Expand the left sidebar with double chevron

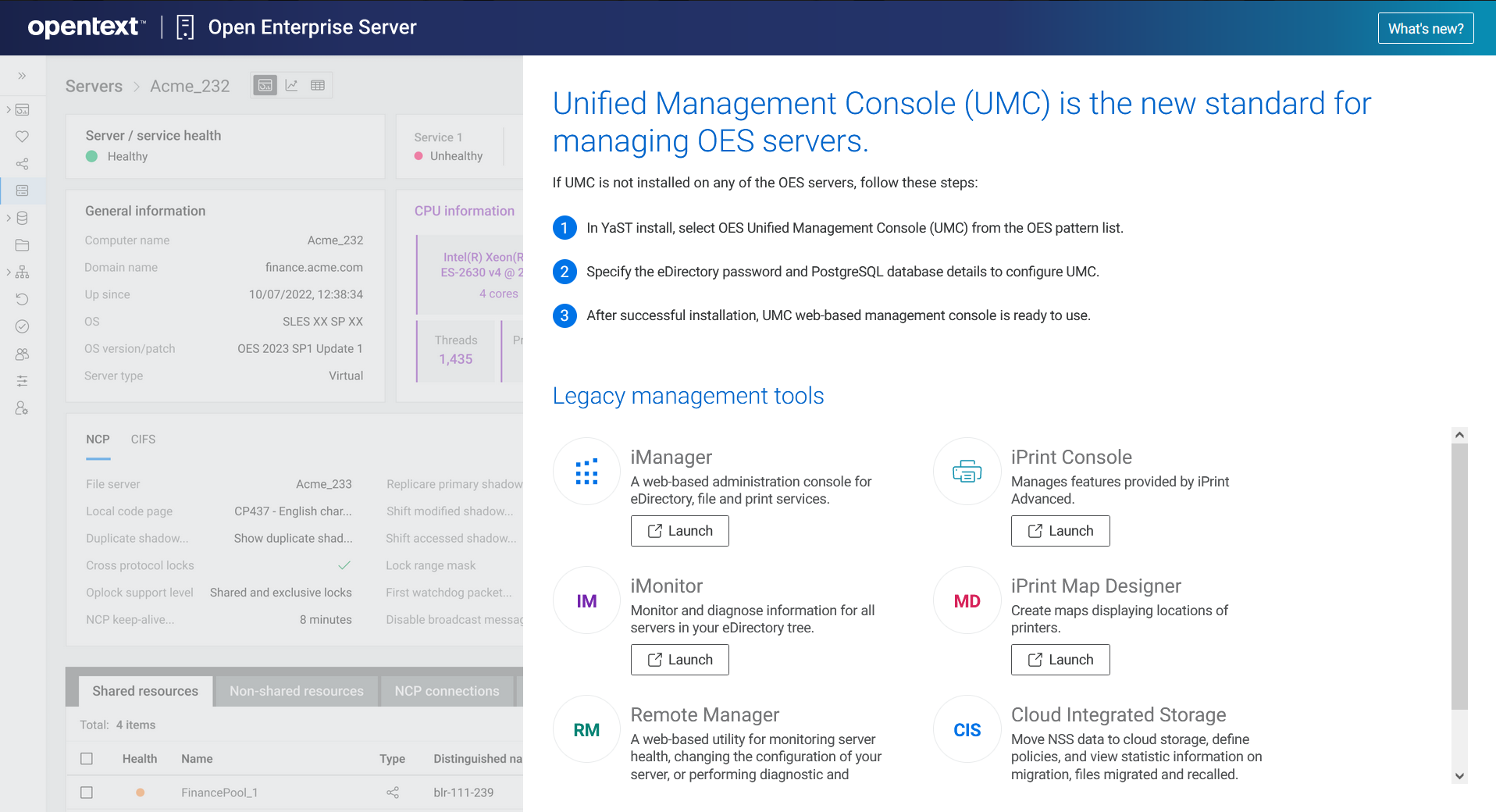(22, 76)
